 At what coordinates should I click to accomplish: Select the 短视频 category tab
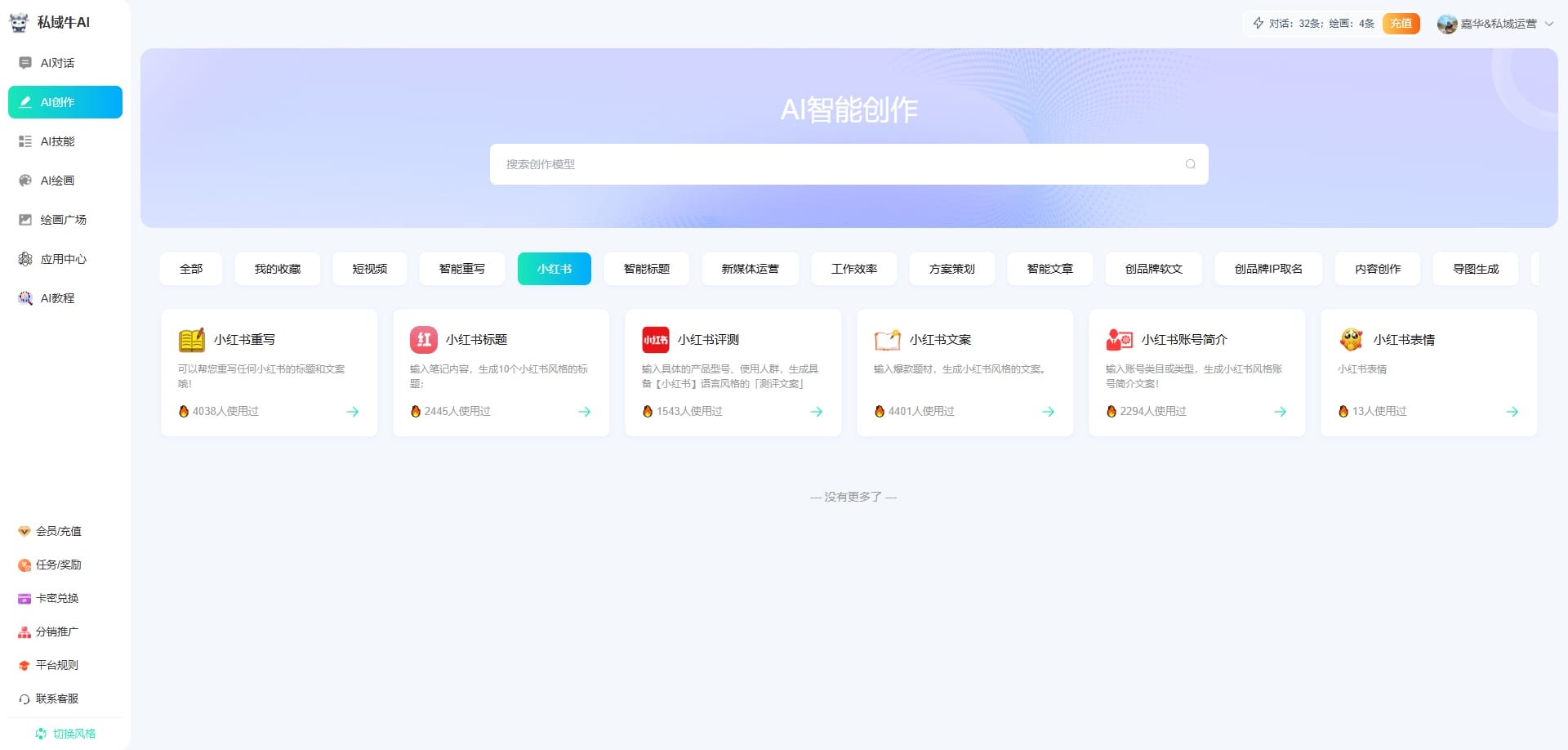click(x=370, y=269)
